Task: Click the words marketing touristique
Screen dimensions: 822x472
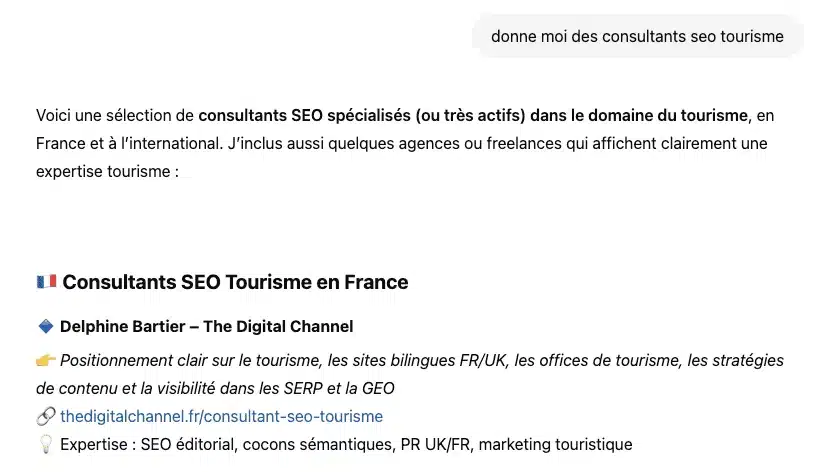Action: pos(556,445)
